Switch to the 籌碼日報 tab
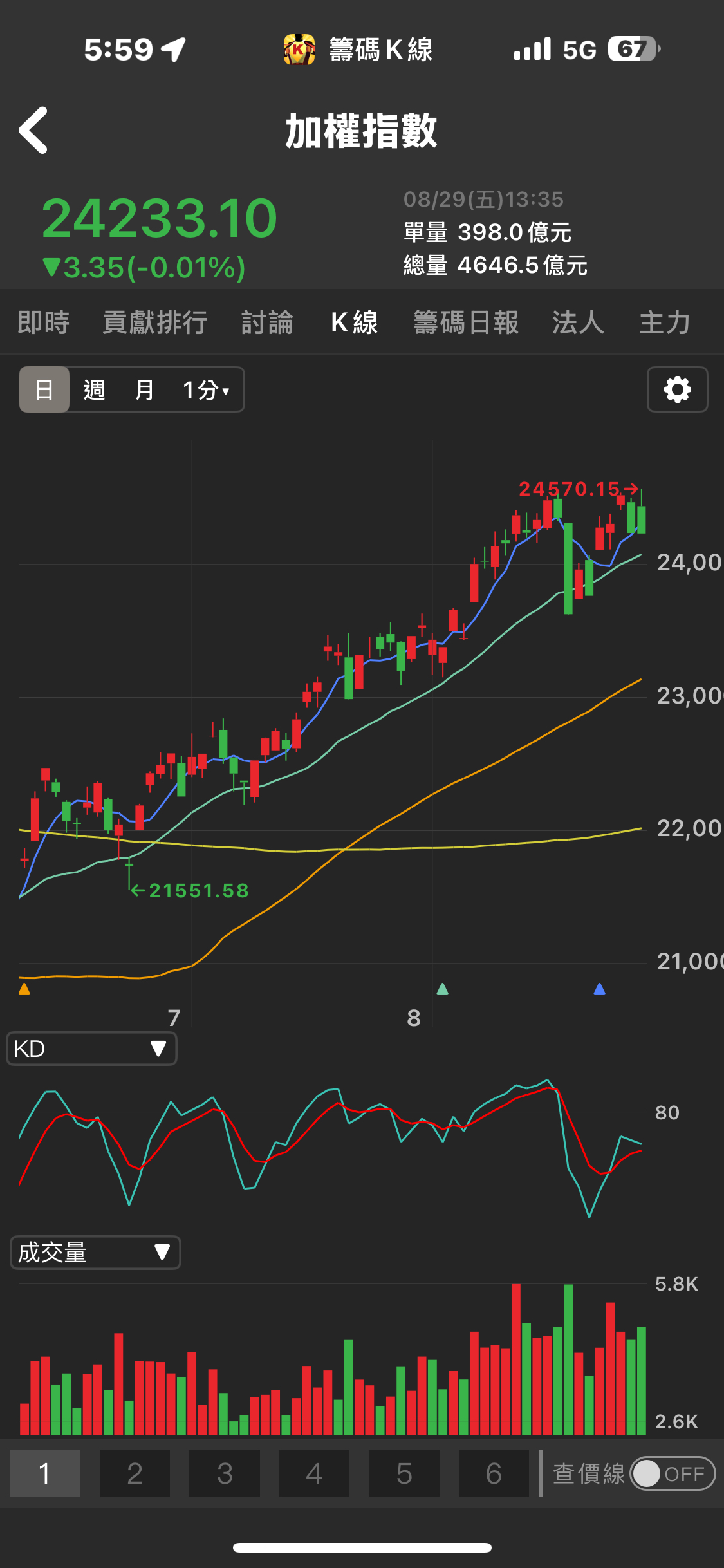This screenshot has height=1568, width=724. tap(466, 322)
